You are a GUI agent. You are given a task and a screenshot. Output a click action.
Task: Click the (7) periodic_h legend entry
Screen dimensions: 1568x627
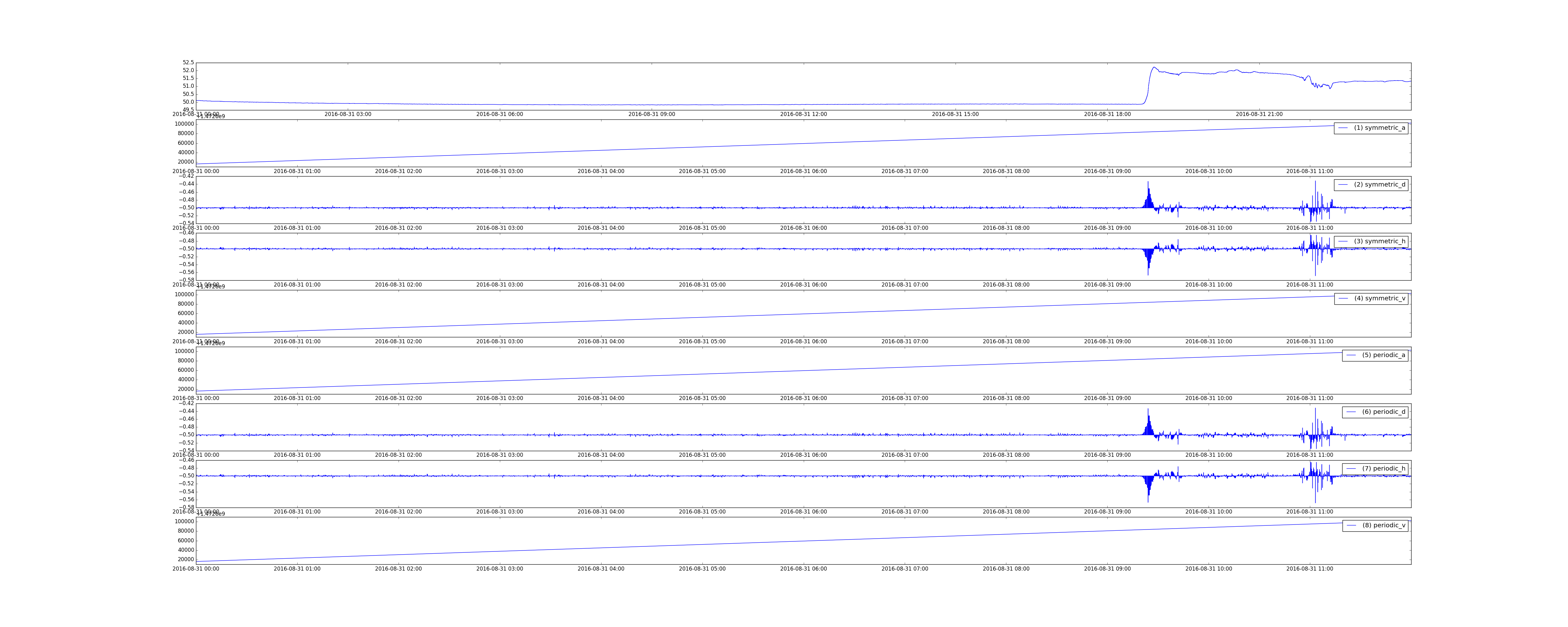pyautogui.click(x=1375, y=469)
